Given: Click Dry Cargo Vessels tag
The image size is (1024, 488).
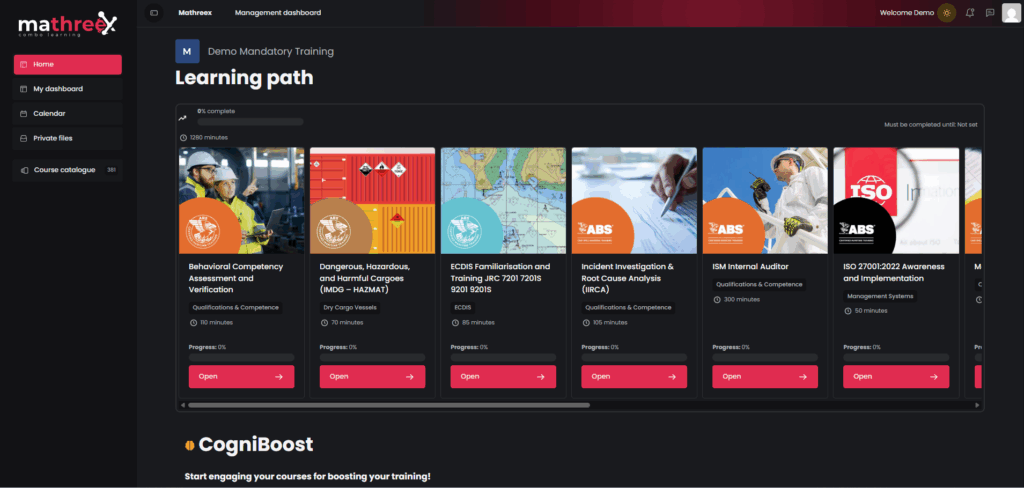Looking at the screenshot, I should [x=349, y=307].
